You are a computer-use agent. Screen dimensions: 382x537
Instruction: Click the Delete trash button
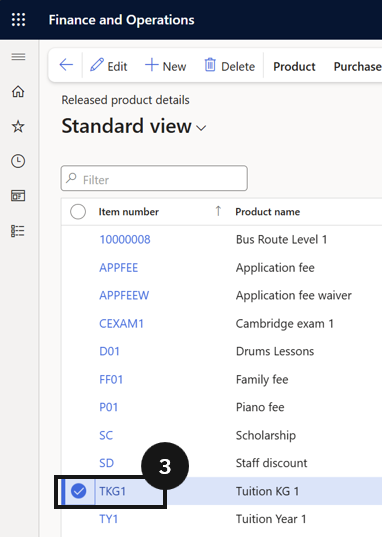click(230, 65)
